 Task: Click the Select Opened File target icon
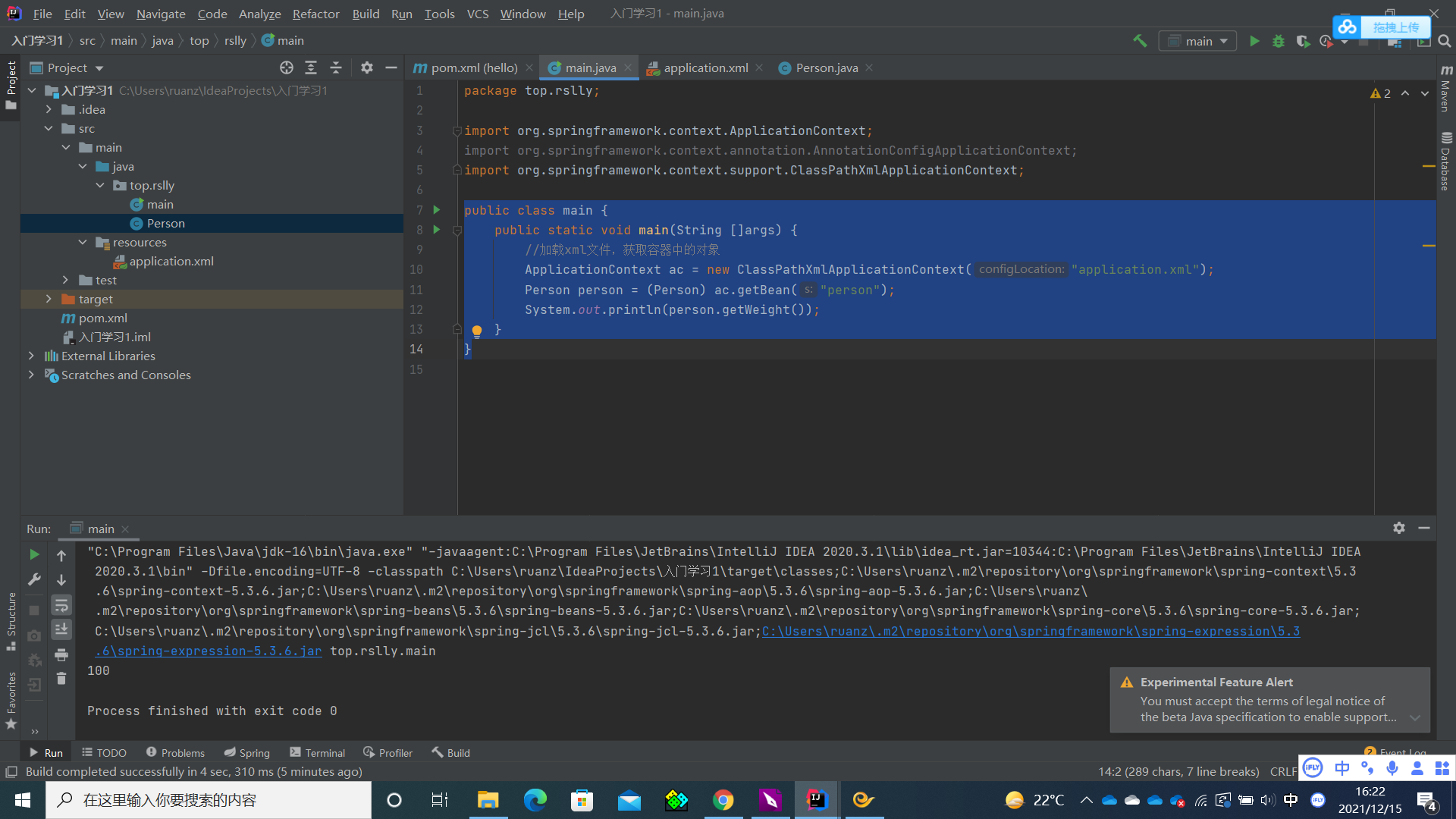coord(287,67)
